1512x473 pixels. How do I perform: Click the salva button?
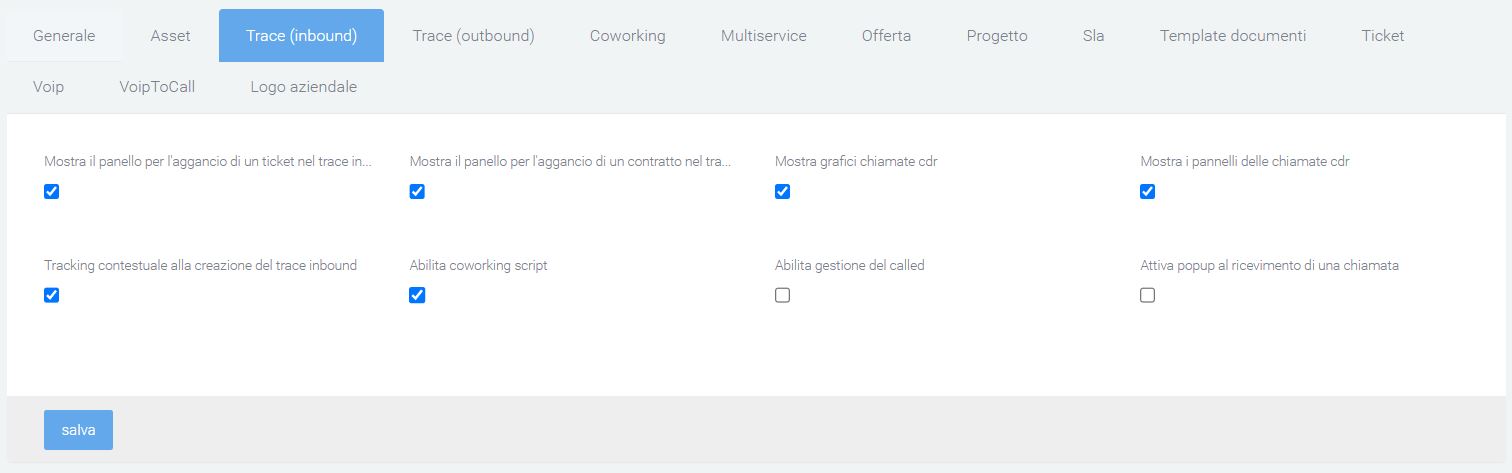pyautogui.click(x=78, y=430)
